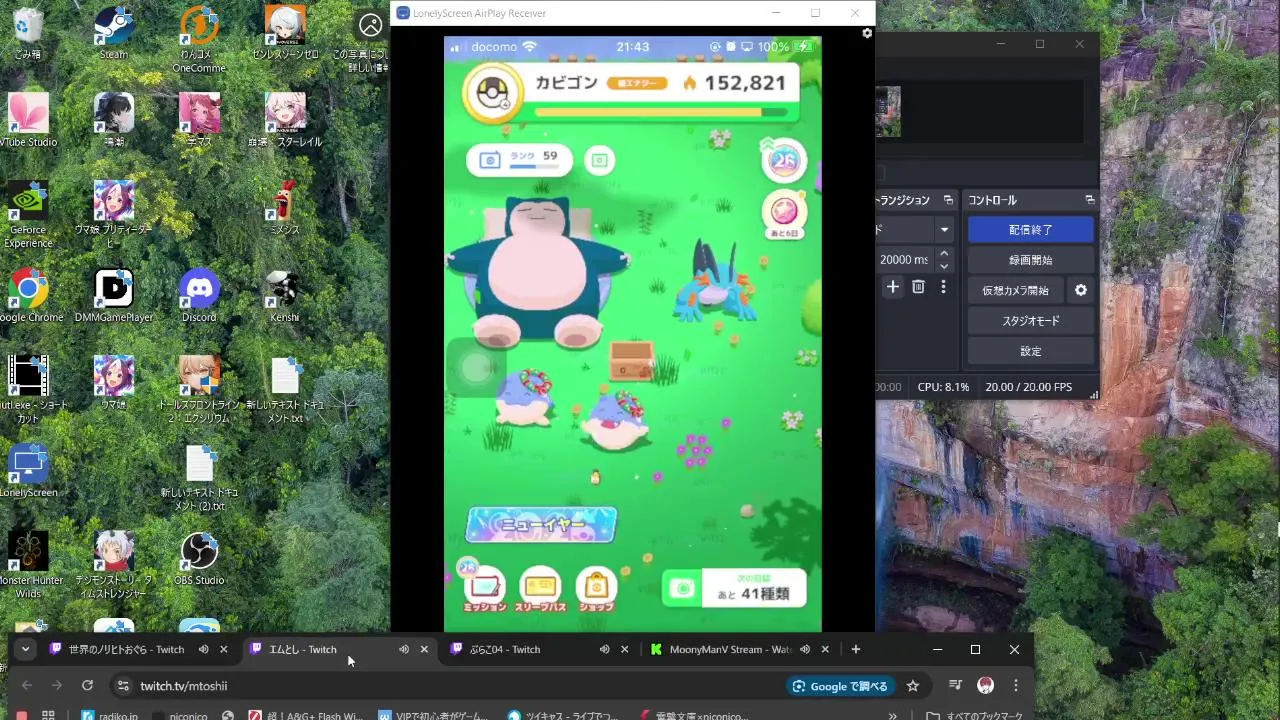Close the ぶらこ04 Twitch tab
1280x720 pixels.
624,649
